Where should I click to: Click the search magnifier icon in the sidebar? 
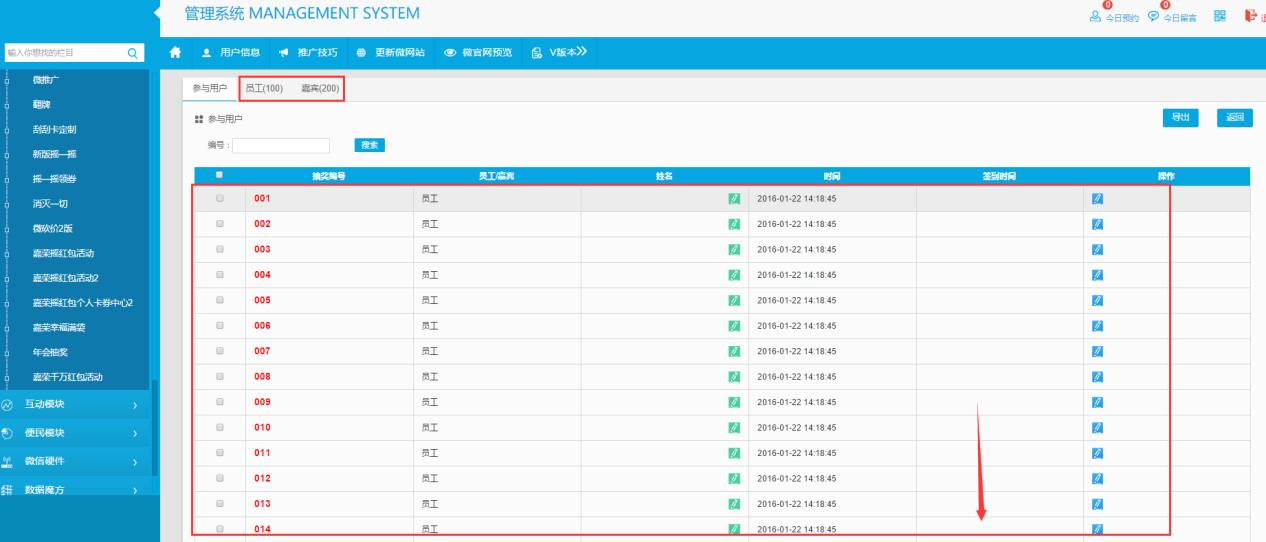point(132,53)
